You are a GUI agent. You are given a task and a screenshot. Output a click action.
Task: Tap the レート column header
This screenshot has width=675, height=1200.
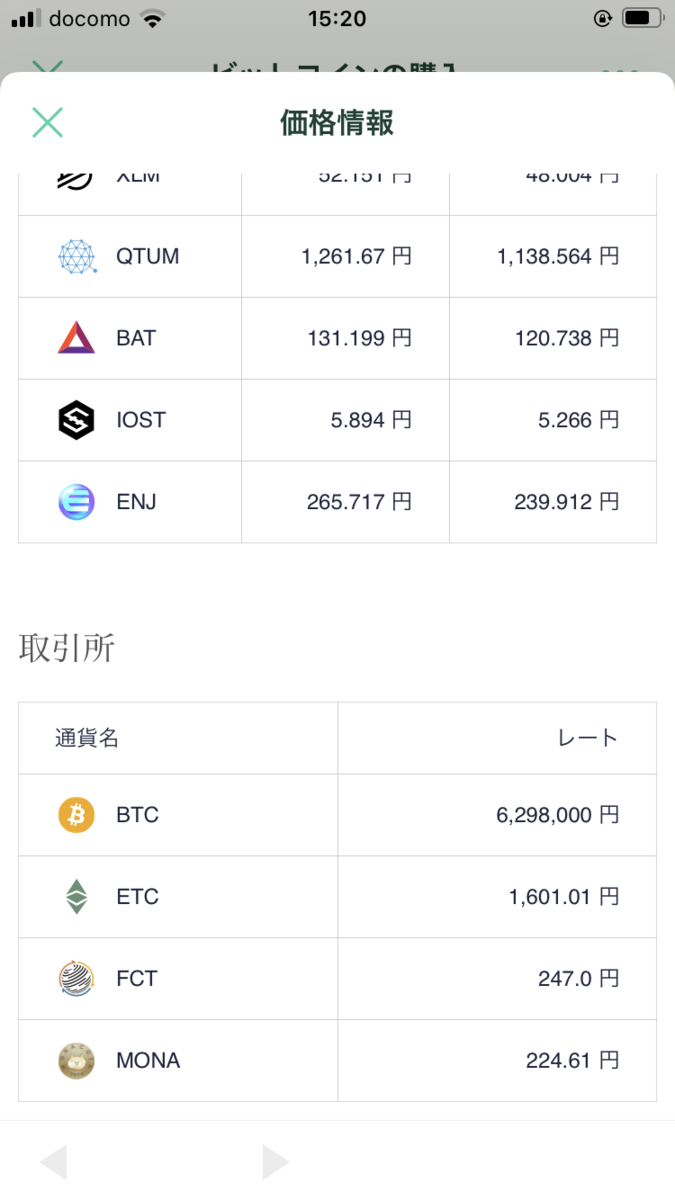(588, 739)
